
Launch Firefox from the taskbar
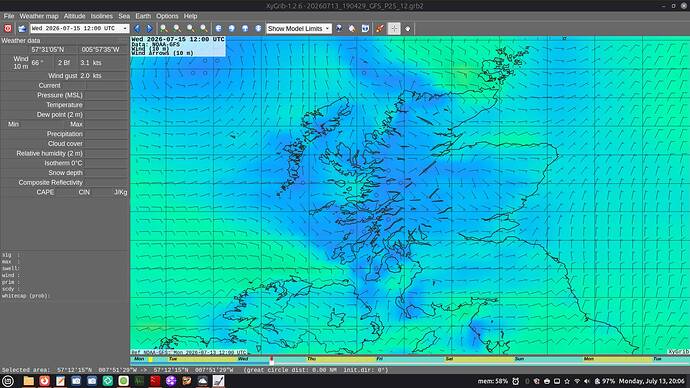click(x=44, y=381)
